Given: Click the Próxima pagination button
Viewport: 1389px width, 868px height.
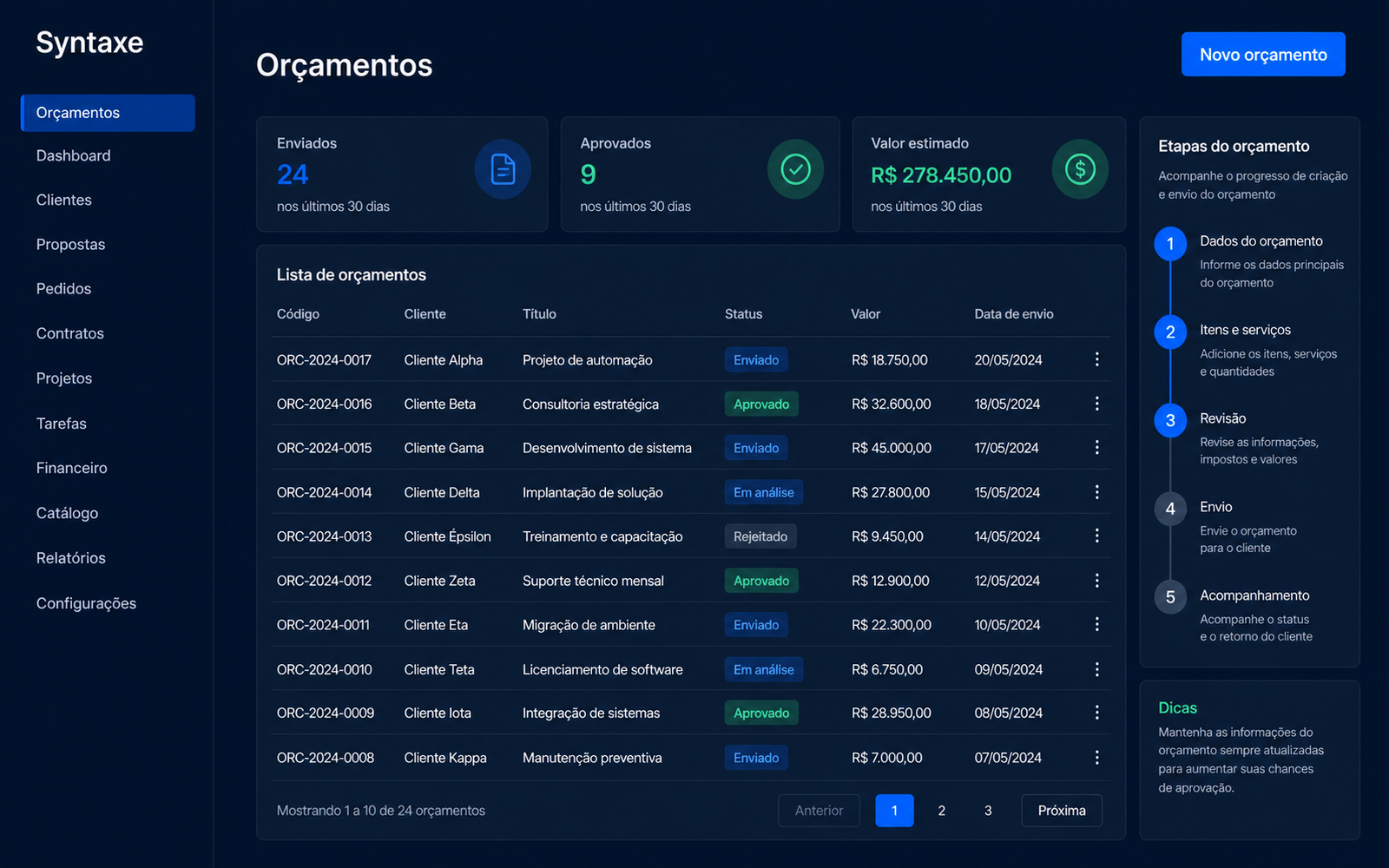Looking at the screenshot, I should (x=1062, y=811).
